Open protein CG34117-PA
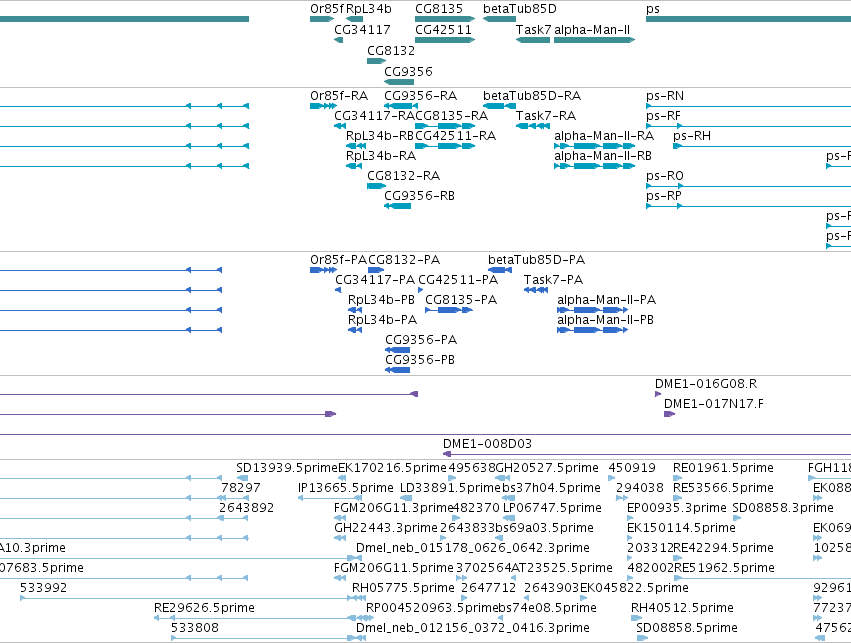This screenshot has height=643, width=851. (375, 281)
